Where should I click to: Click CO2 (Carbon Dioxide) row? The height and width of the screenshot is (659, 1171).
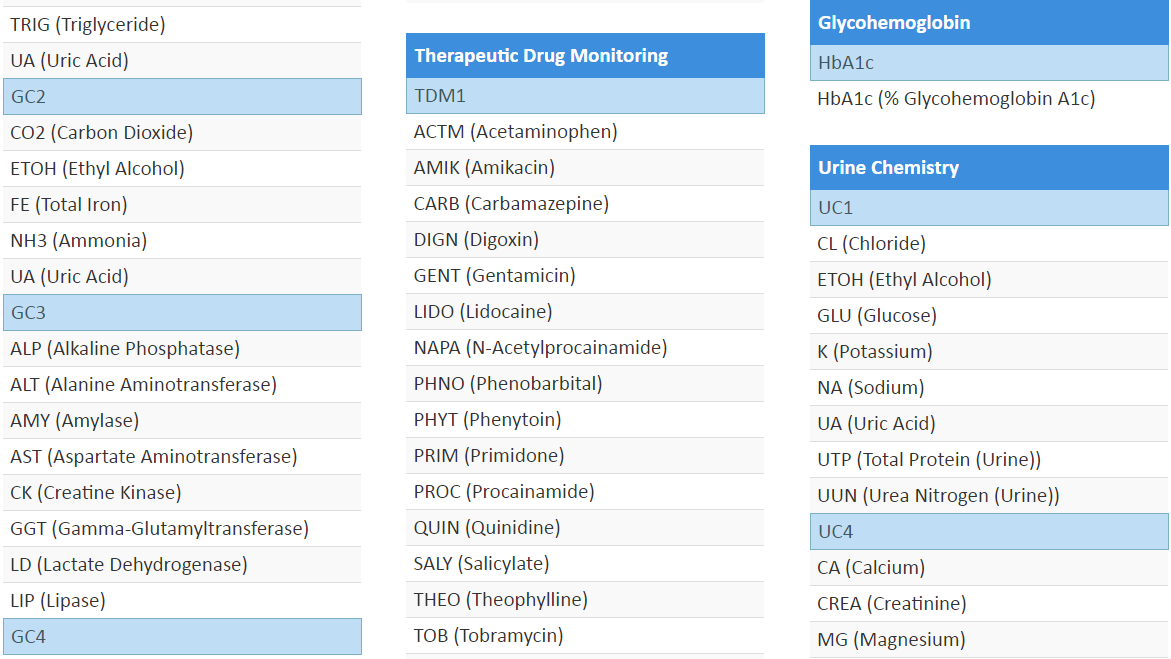click(101, 133)
